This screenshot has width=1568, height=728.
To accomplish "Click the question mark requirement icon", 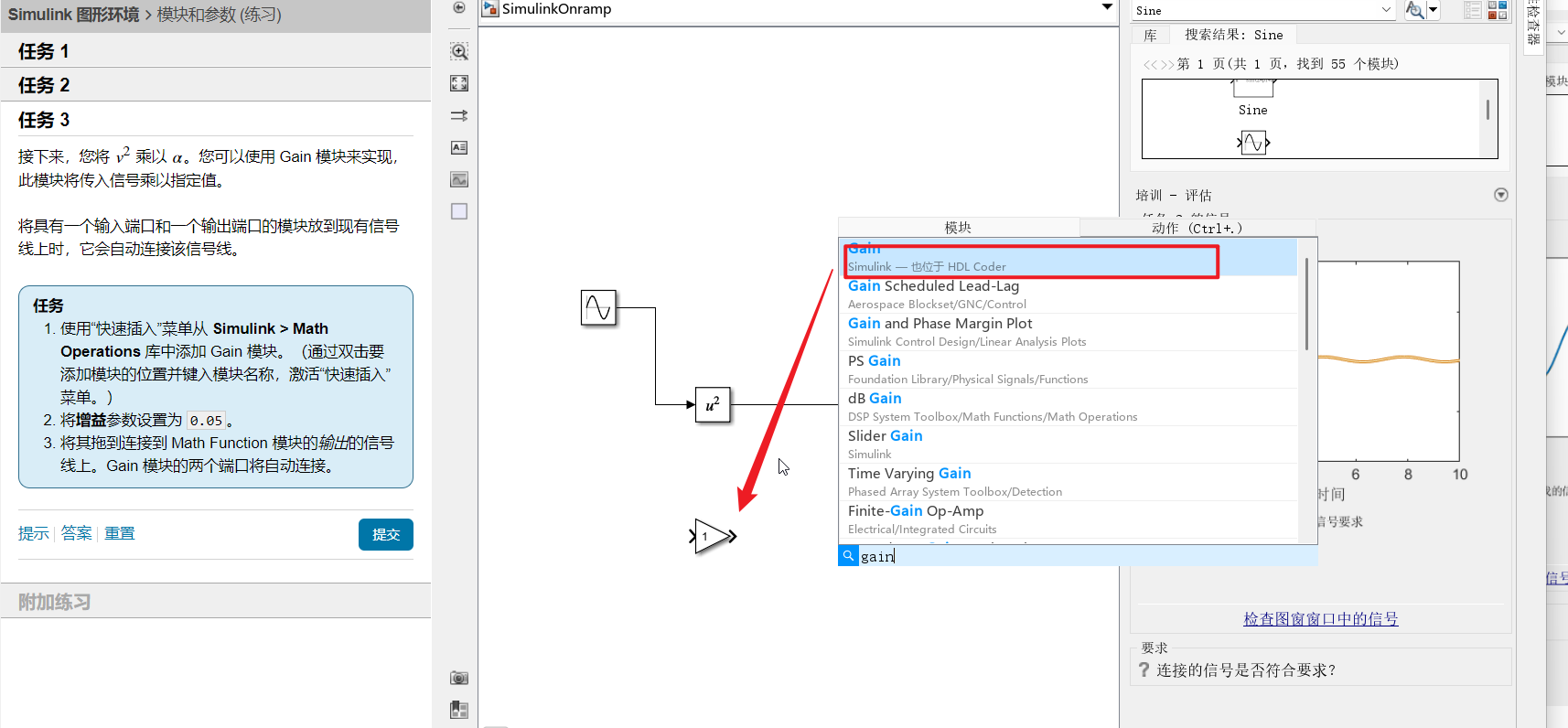I will point(1144,669).
